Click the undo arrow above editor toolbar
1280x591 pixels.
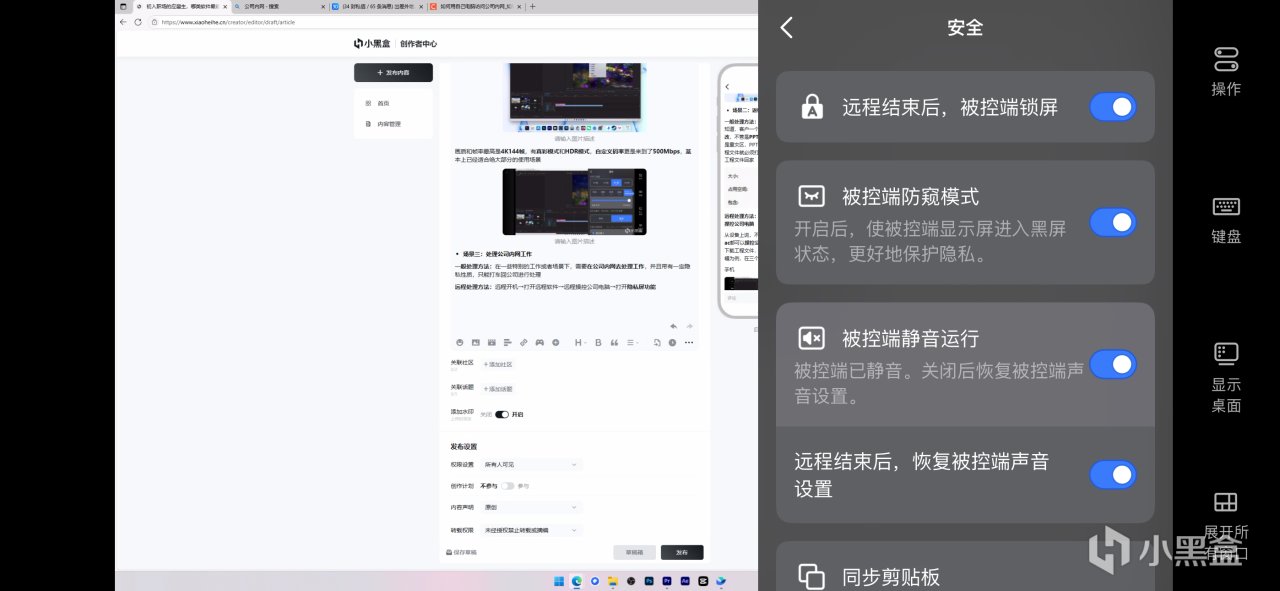[x=673, y=326]
